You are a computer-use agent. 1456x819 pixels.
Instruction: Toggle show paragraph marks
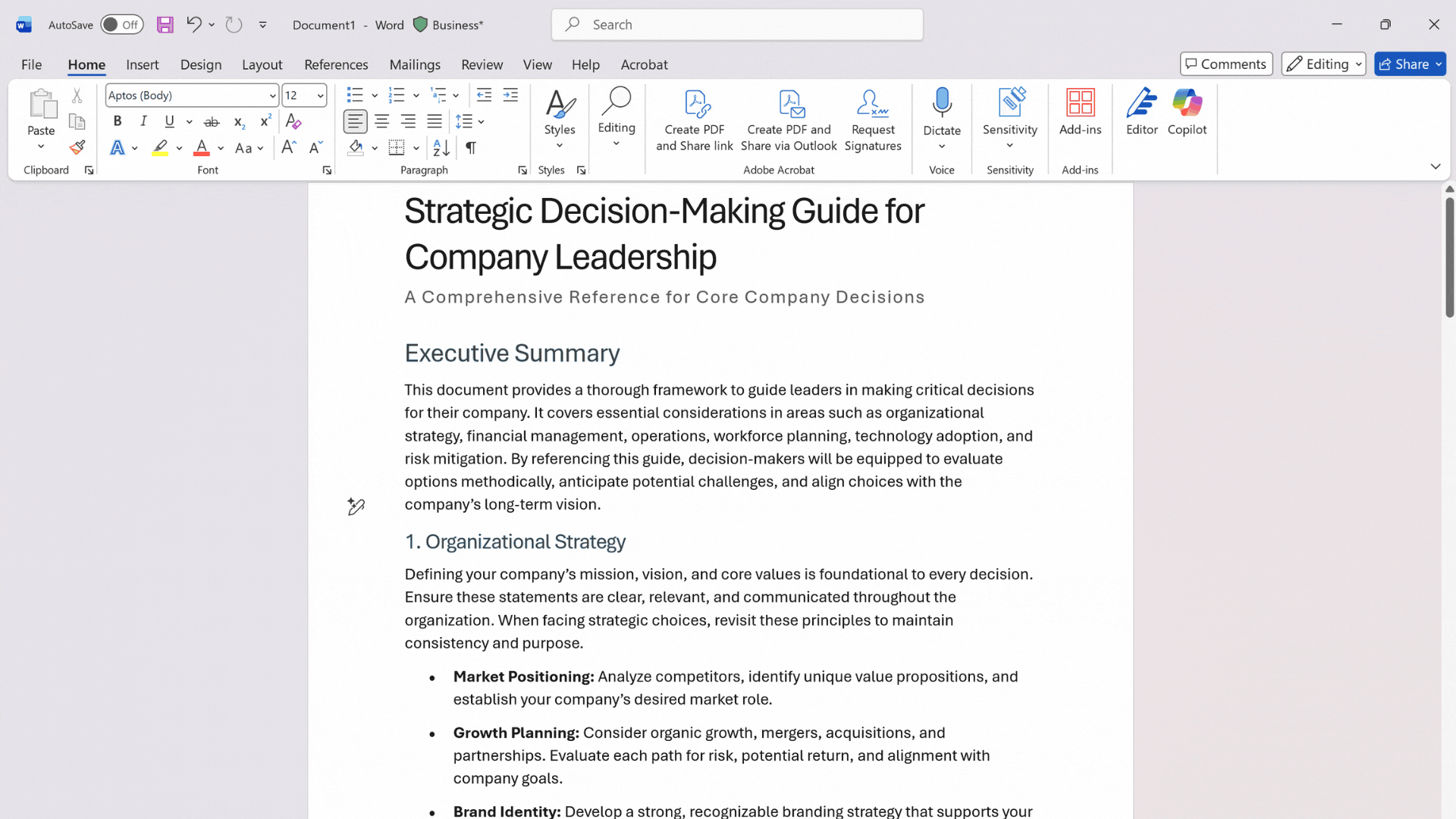[471, 147]
